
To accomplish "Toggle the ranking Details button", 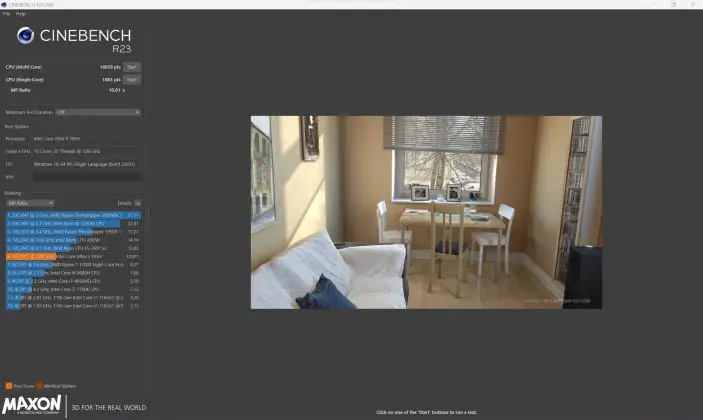I will pos(138,203).
